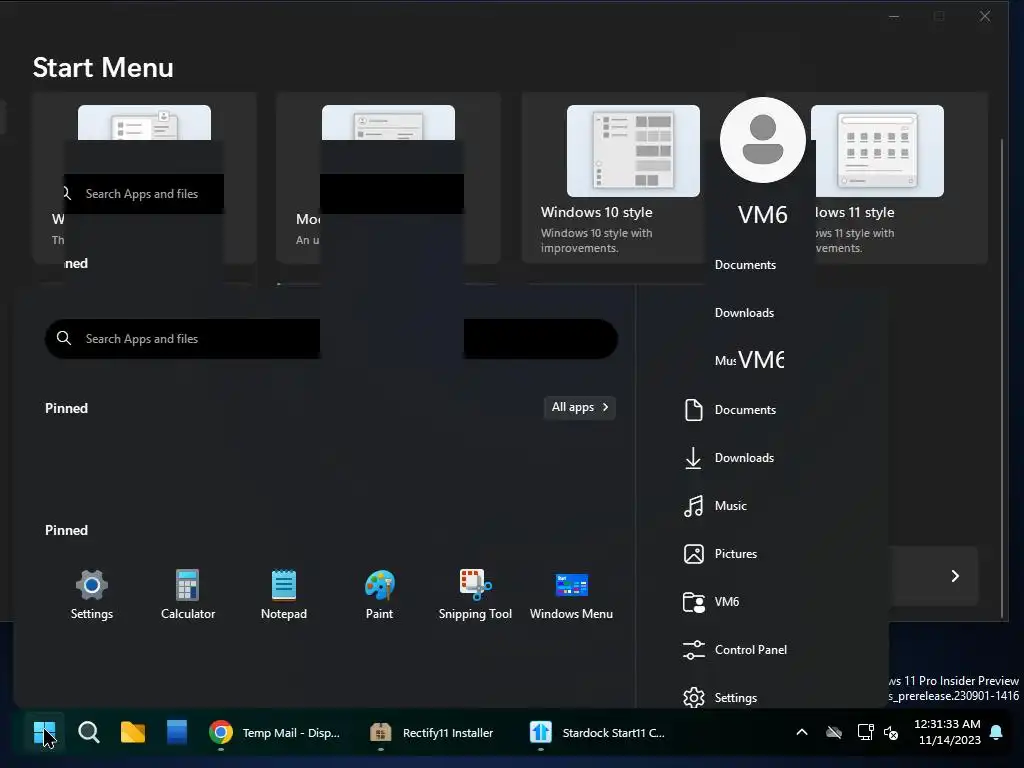
Task: Open the taskbar Search magnifier
Action: click(89, 733)
